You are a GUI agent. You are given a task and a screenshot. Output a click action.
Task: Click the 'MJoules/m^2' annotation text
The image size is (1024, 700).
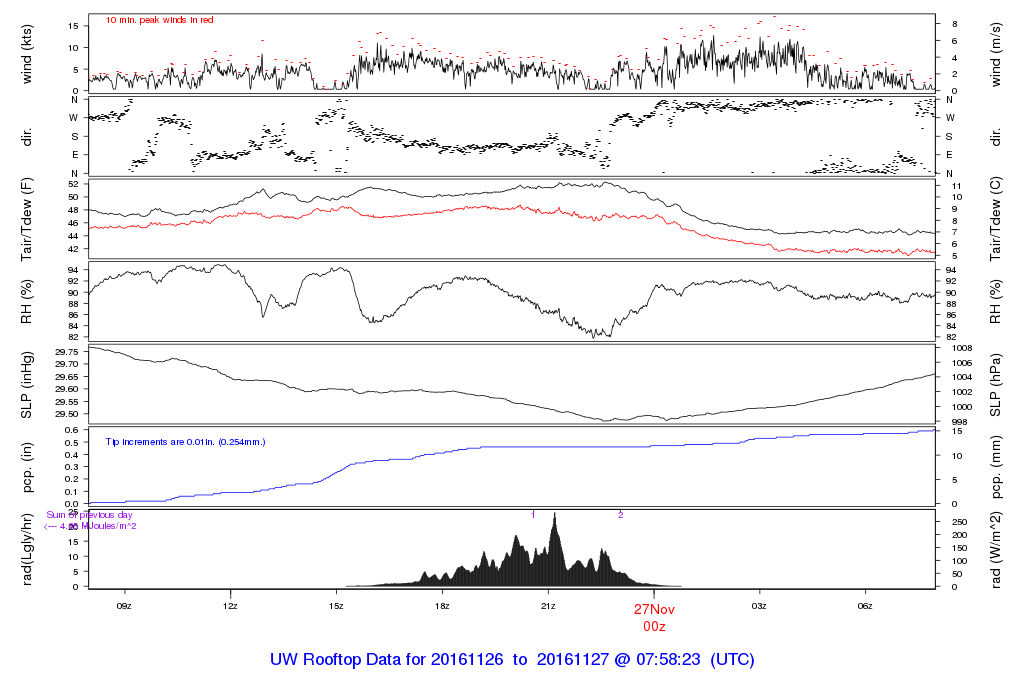click(108, 526)
